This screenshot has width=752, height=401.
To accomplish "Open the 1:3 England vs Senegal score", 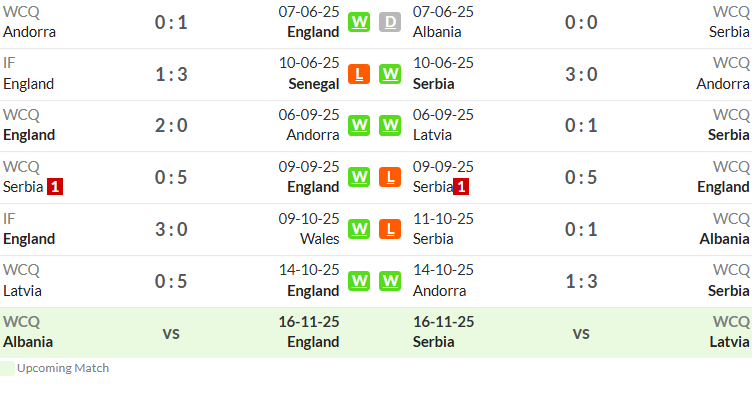I will pyautogui.click(x=171, y=74).
